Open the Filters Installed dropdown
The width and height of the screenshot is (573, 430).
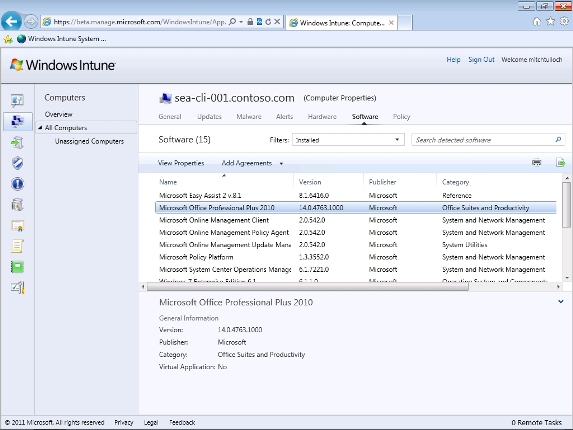[348, 140]
